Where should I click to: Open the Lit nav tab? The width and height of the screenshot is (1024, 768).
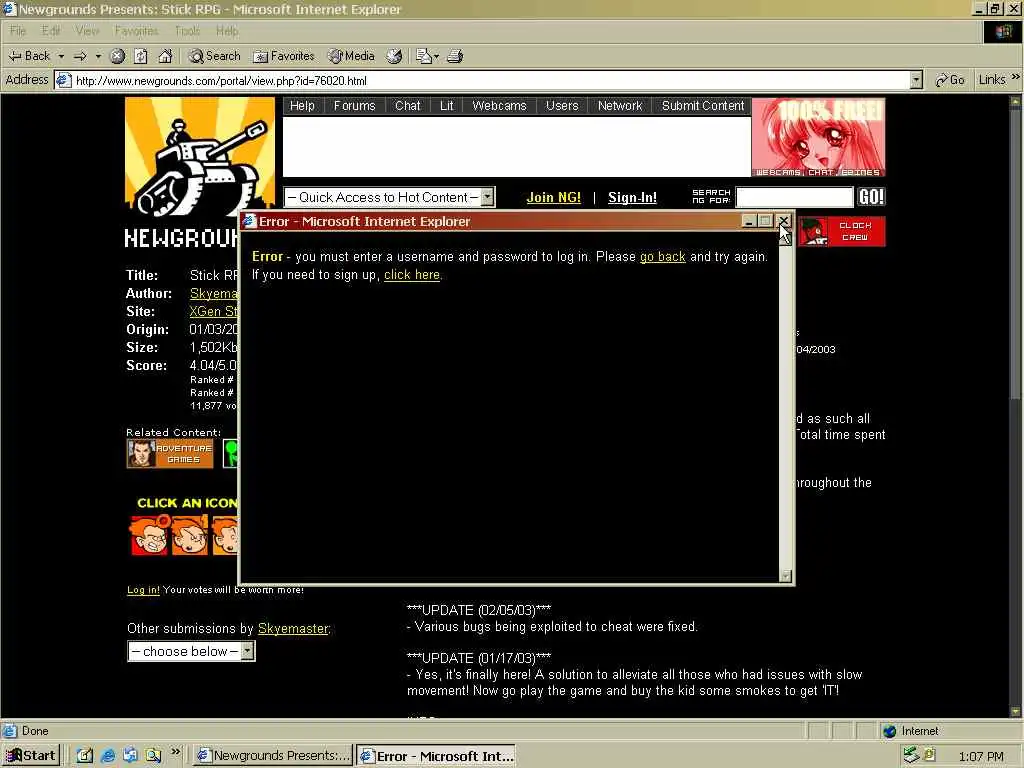tap(447, 106)
